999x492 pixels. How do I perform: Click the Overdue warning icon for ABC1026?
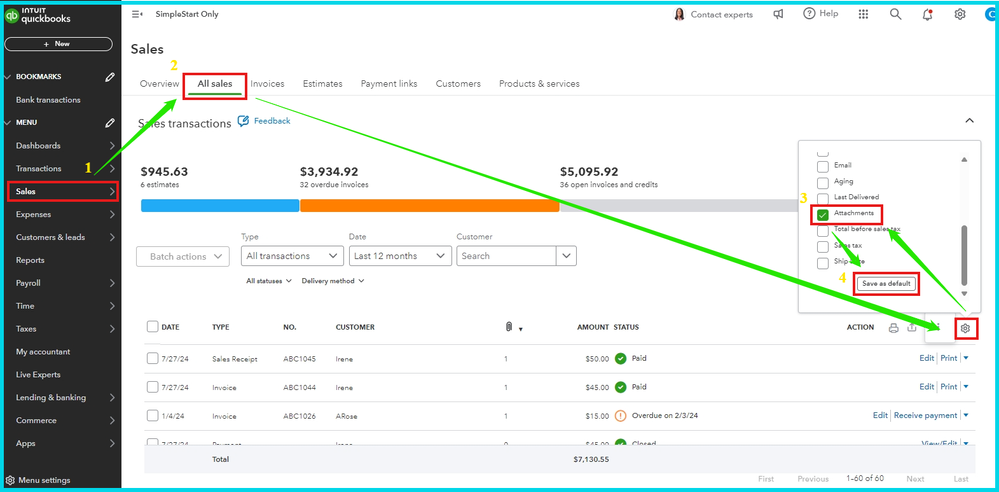pyautogui.click(x=620, y=416)
